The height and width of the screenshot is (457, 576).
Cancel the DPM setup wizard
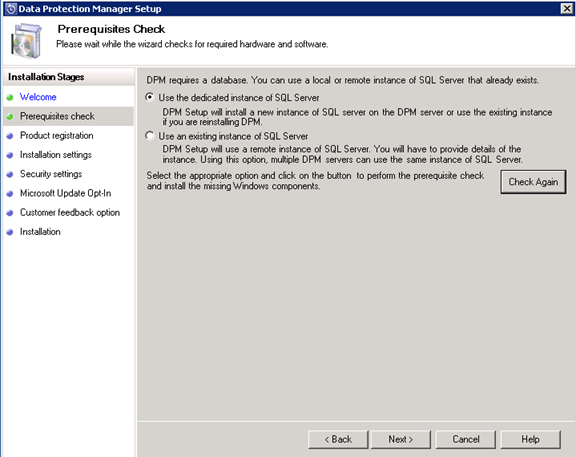[466, 439]
